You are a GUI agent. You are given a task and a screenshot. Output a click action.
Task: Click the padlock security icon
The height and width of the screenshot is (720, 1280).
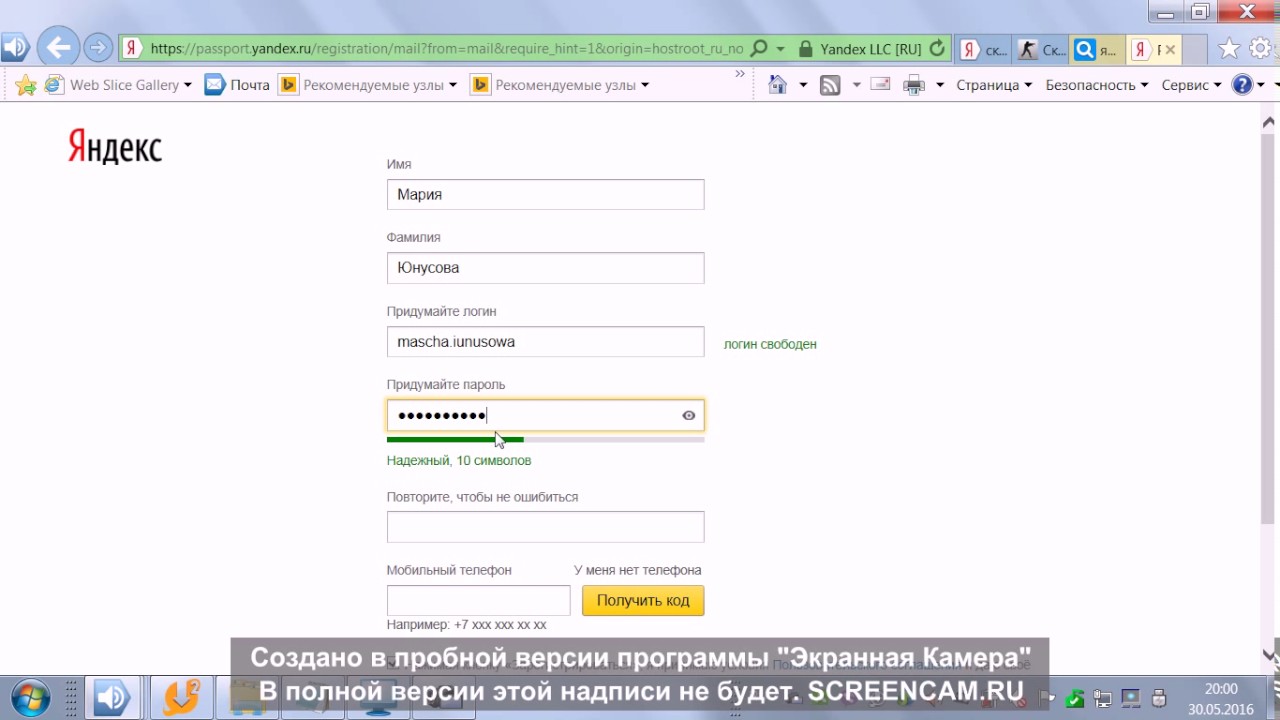[806, 48]
